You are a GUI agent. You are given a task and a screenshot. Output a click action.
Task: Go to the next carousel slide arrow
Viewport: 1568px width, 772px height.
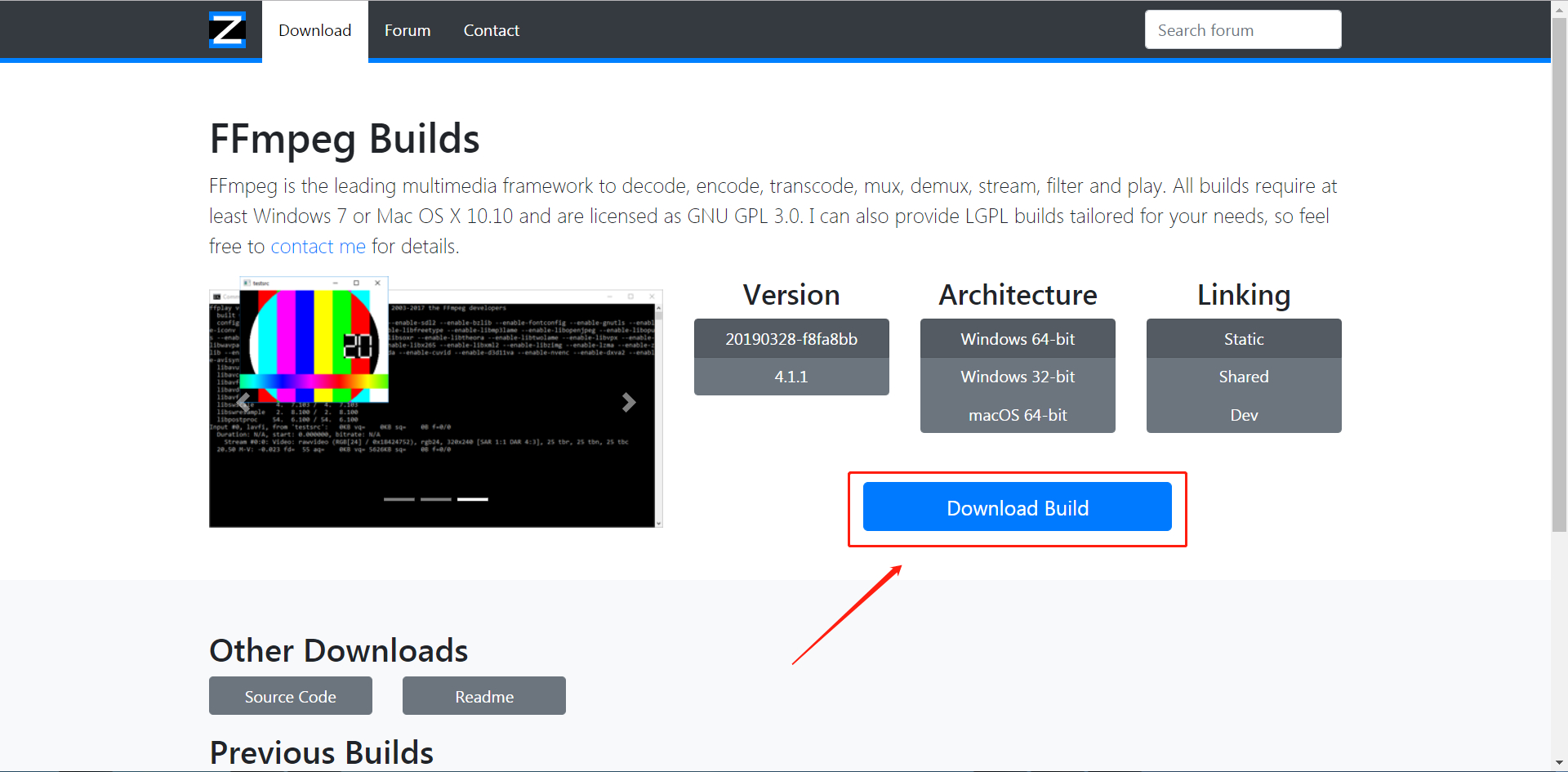(x=629, y=402)
